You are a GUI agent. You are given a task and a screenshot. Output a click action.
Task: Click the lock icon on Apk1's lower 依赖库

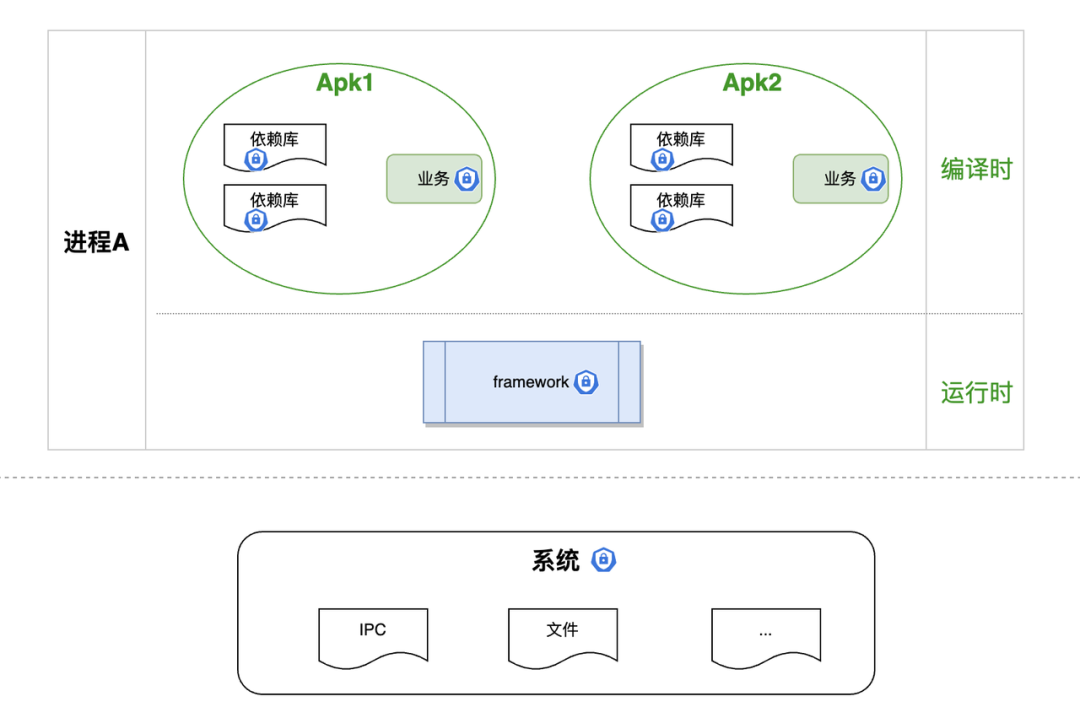tap(255, 220)
